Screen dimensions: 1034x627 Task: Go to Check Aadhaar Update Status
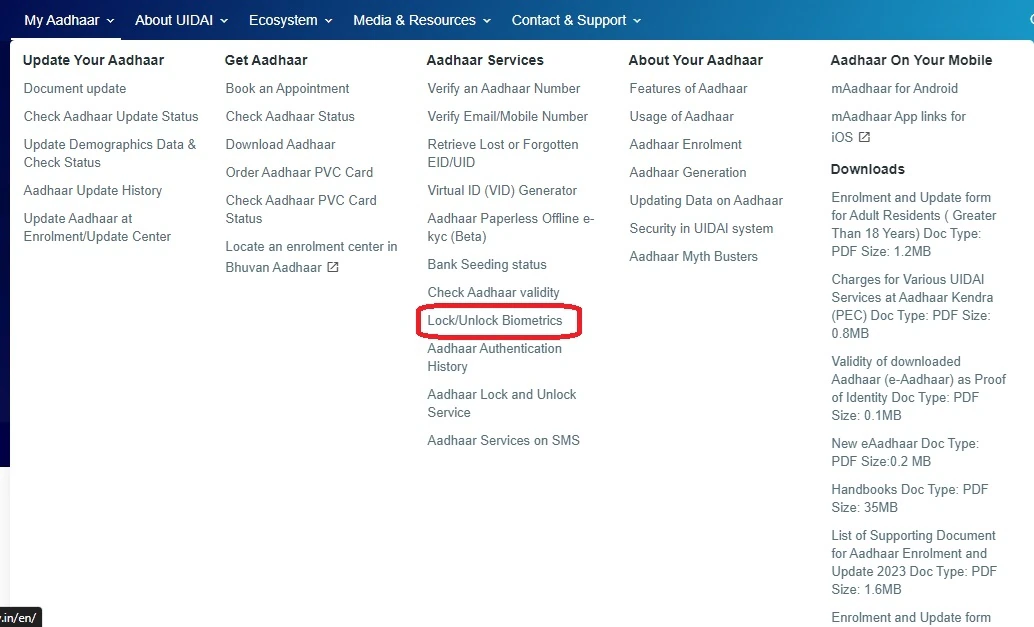tap(111, 117)
